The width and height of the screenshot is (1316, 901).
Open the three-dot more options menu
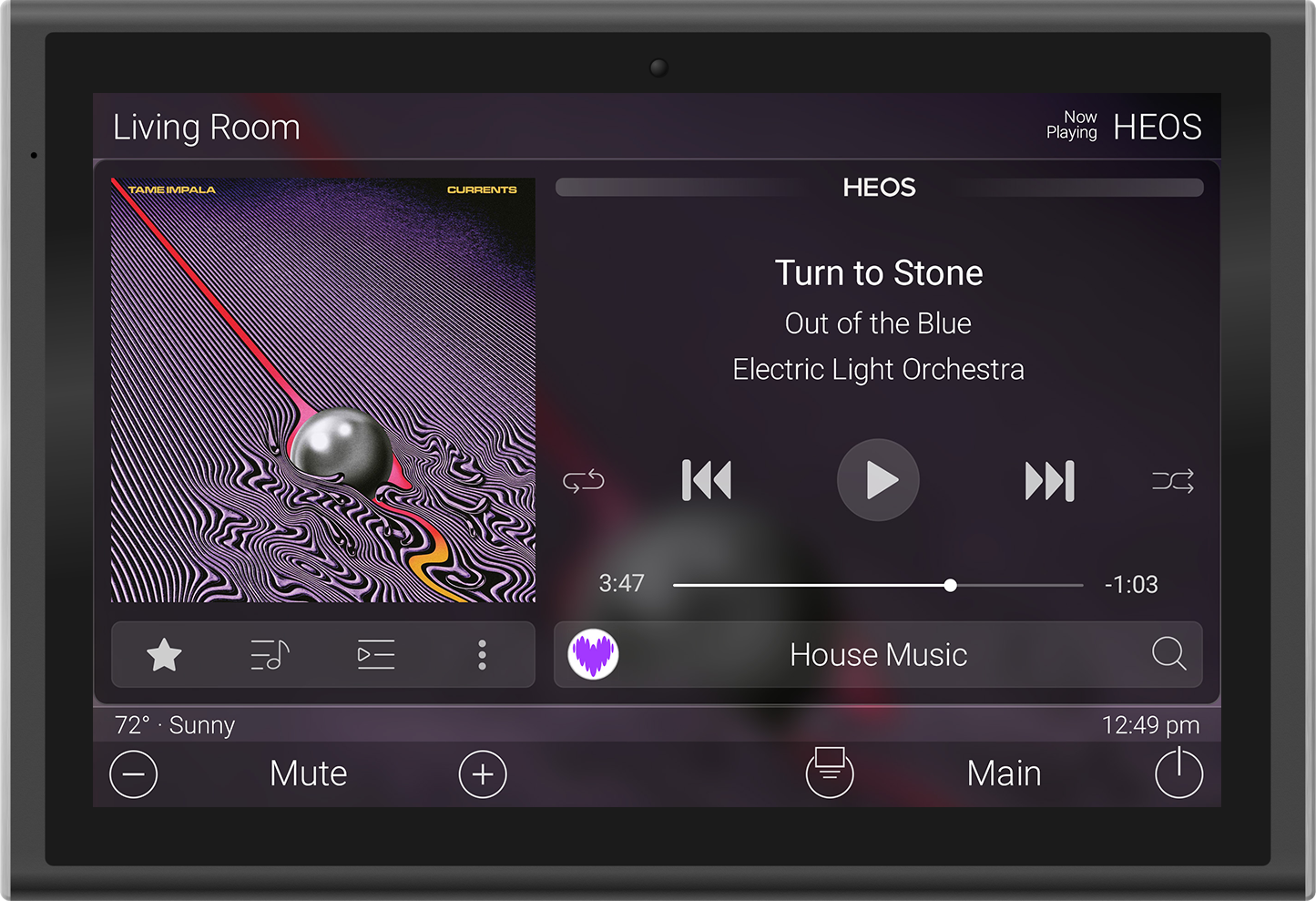pos(482,655)
